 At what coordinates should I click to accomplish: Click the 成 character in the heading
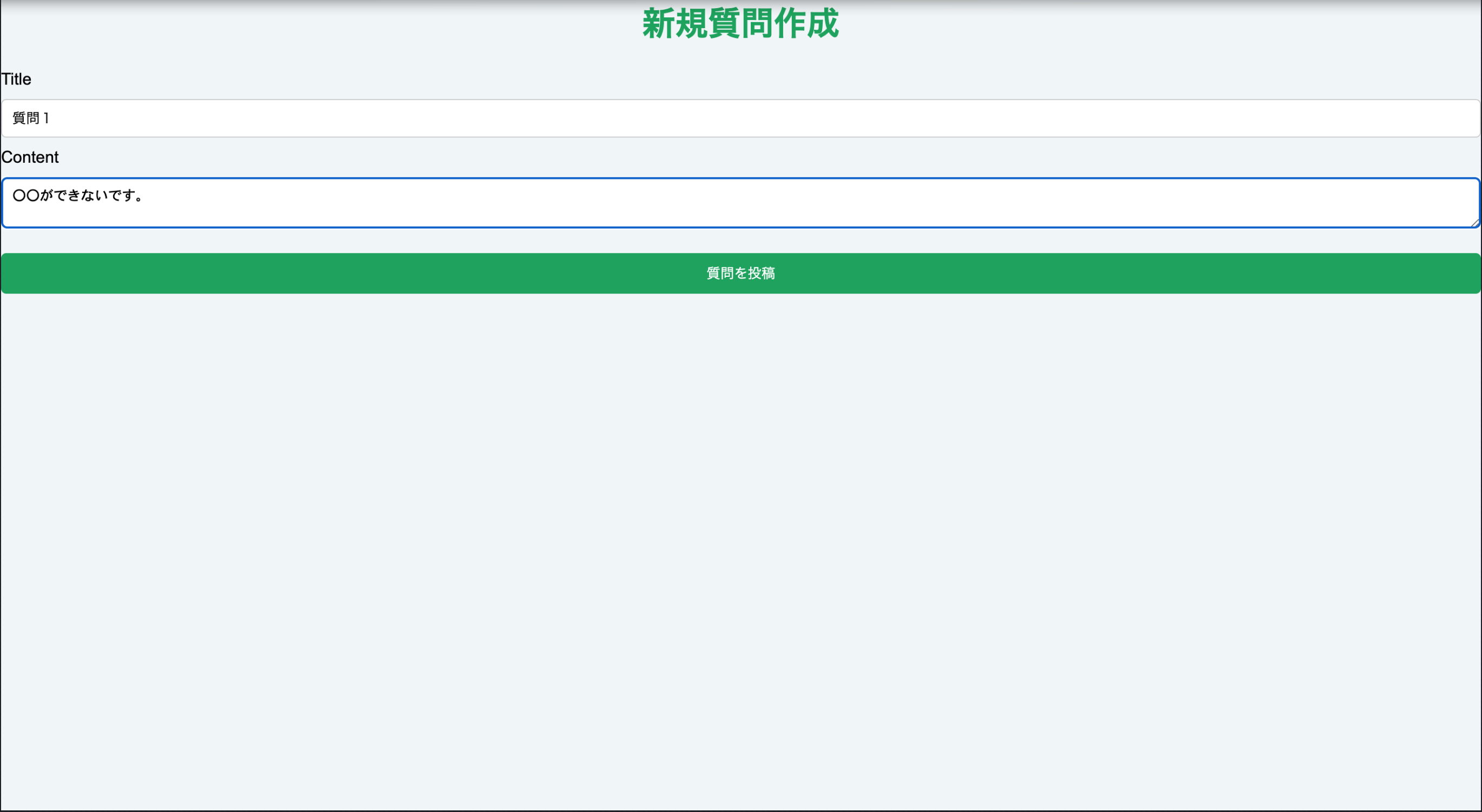pyautogui.click(x=823, y=24)
